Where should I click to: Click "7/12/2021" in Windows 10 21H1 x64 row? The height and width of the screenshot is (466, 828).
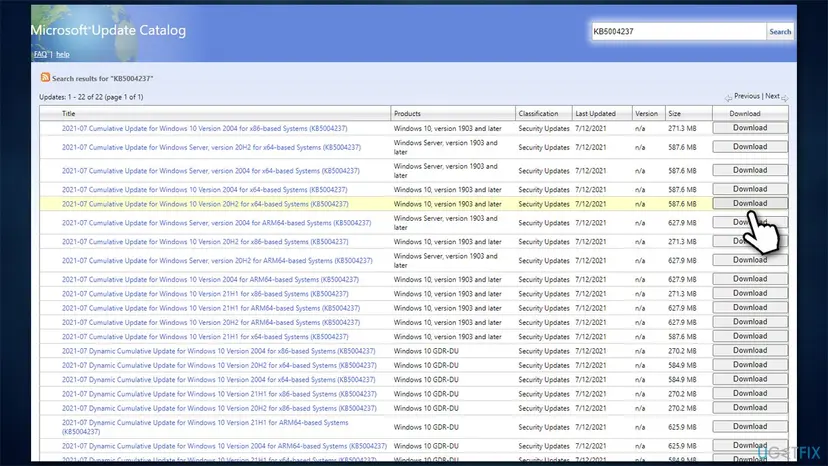point(590,337)
